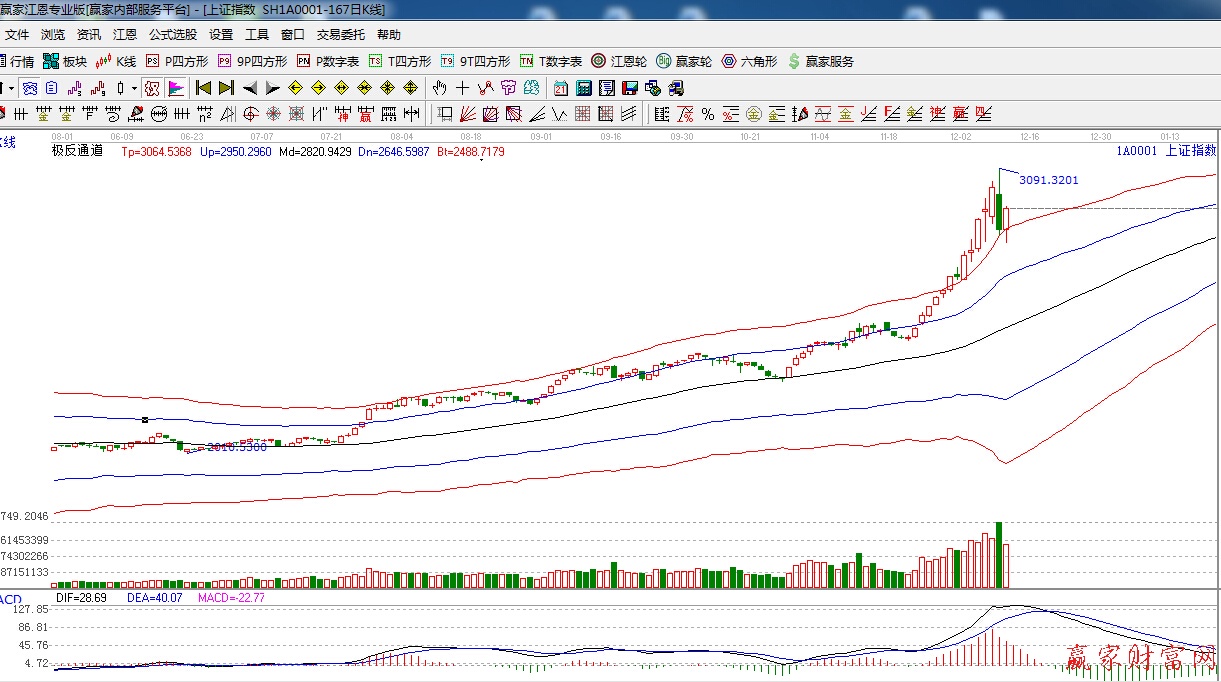
Task: Click the 3091.3201 price peak label
Action: tap(1048, 180)
